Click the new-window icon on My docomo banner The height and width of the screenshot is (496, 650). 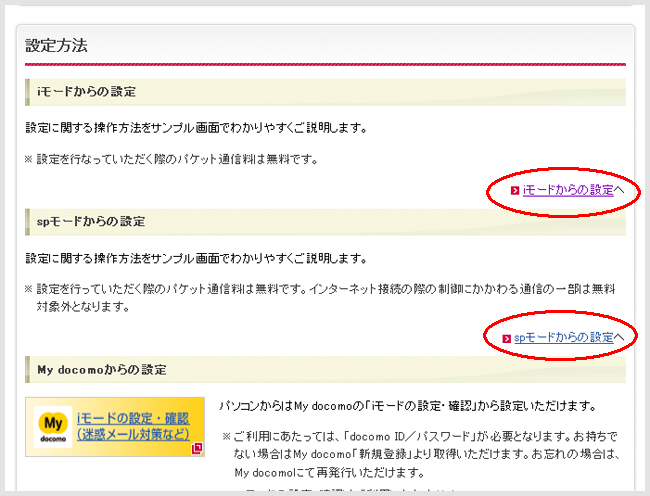pyautogui.click(x=197, y=448)
